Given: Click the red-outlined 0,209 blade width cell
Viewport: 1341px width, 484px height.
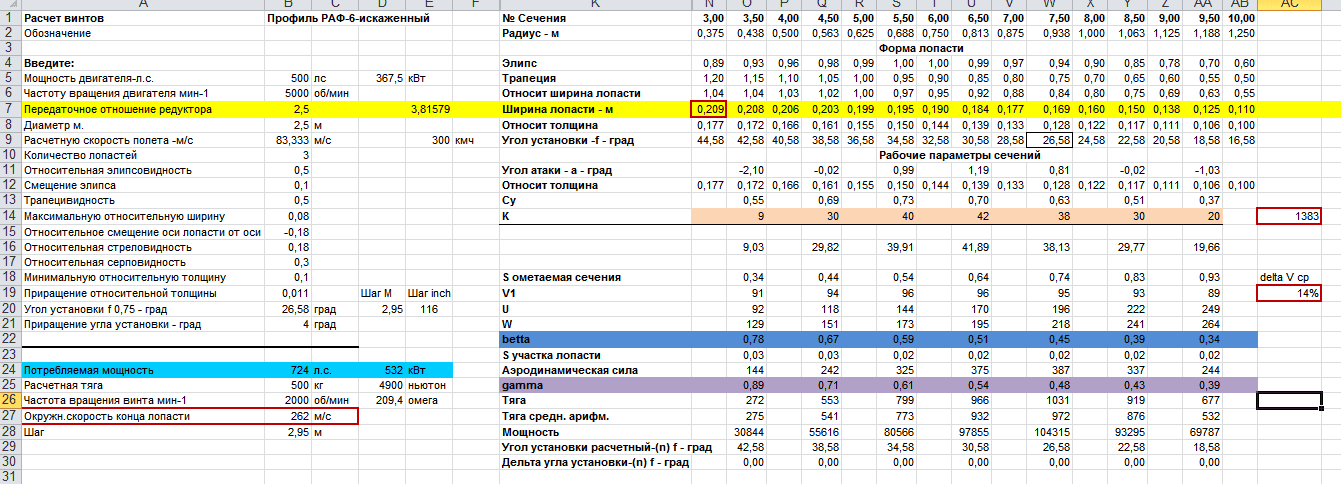Looking at the screenshot, I should click(x=708, y=108).
